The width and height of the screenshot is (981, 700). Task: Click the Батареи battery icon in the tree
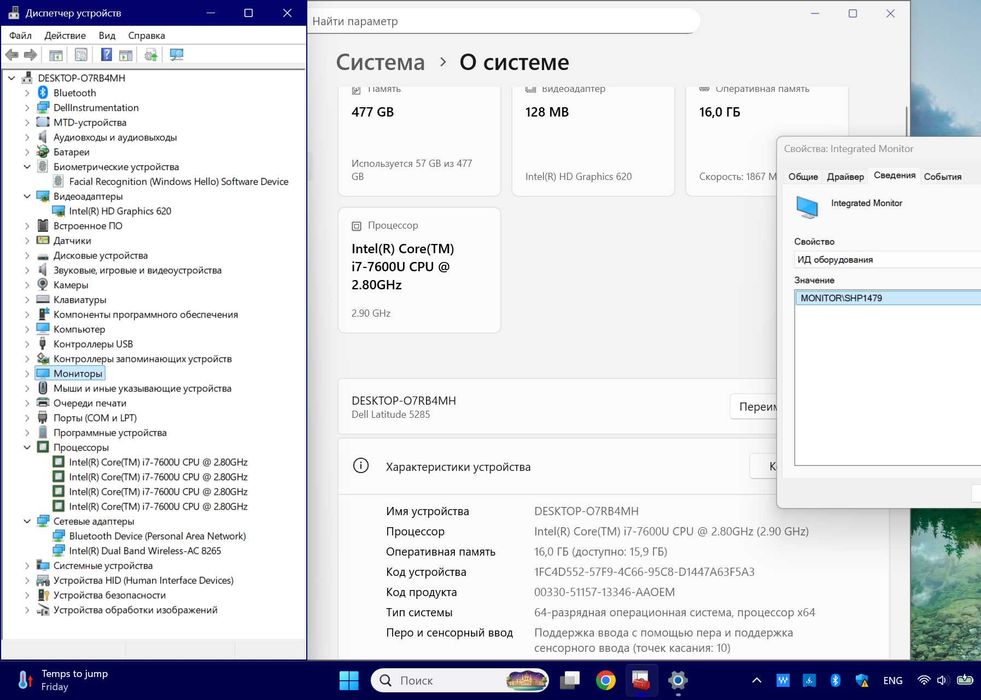[x=43, y=152]
